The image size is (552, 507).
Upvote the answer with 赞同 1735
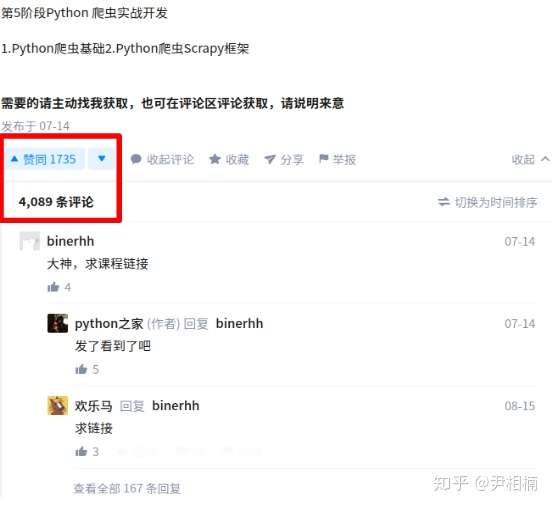point(45,159)
